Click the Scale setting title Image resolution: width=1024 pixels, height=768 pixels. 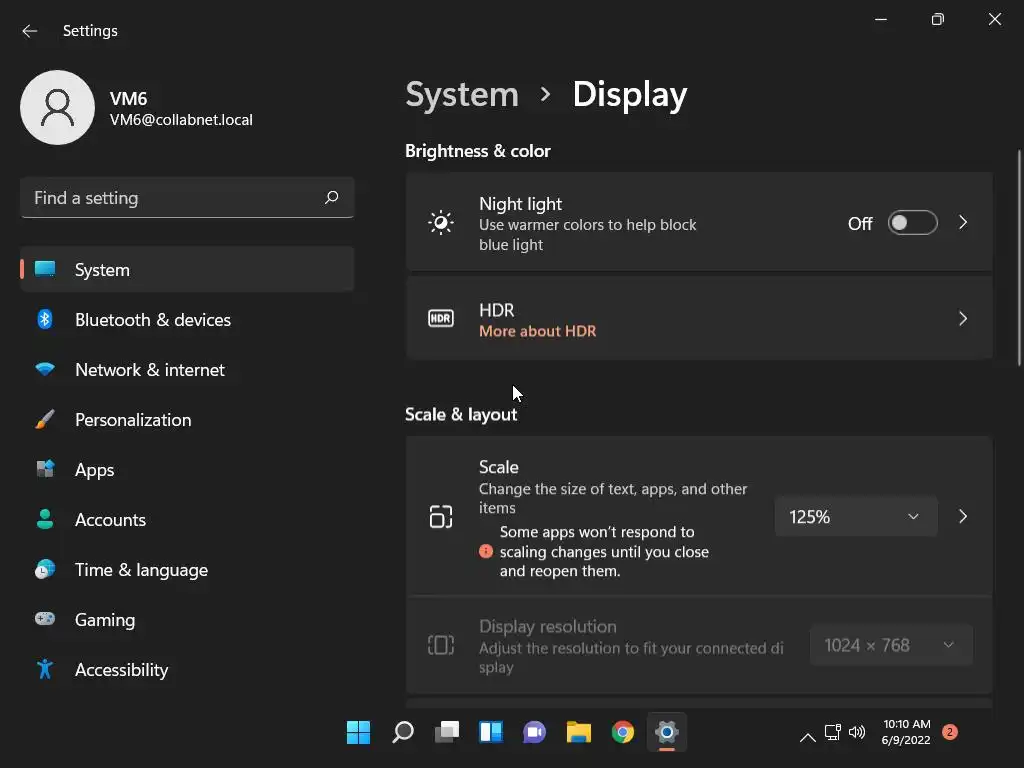coord(499,467)
